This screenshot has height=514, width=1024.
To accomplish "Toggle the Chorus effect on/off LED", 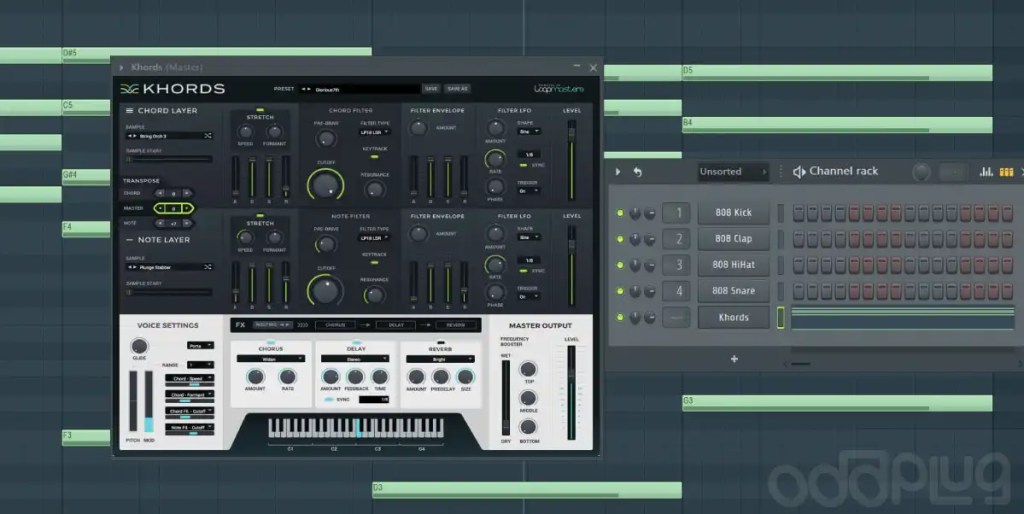I will 271,342.
